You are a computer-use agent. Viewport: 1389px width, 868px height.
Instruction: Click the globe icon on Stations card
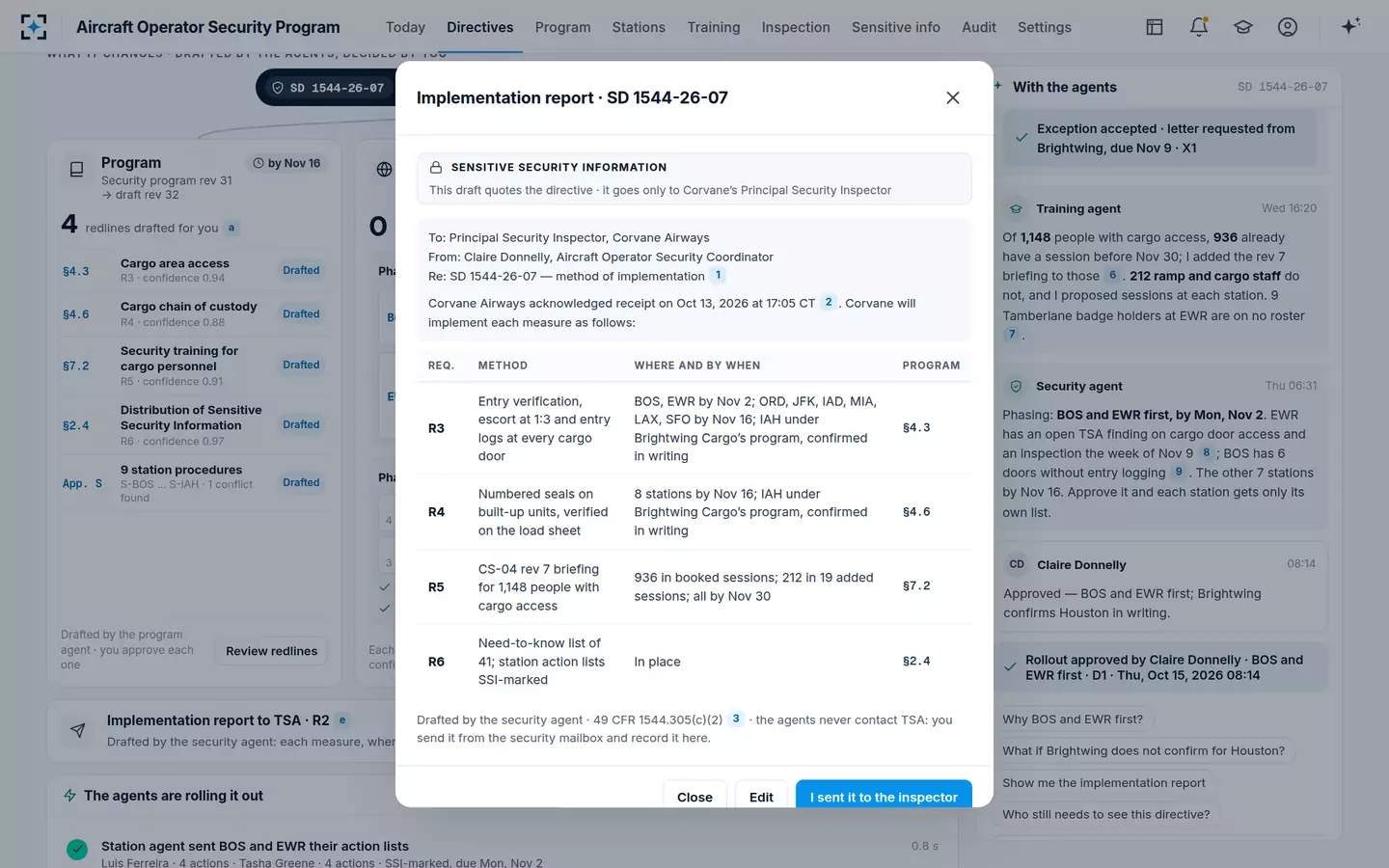[x=384, y=170]
